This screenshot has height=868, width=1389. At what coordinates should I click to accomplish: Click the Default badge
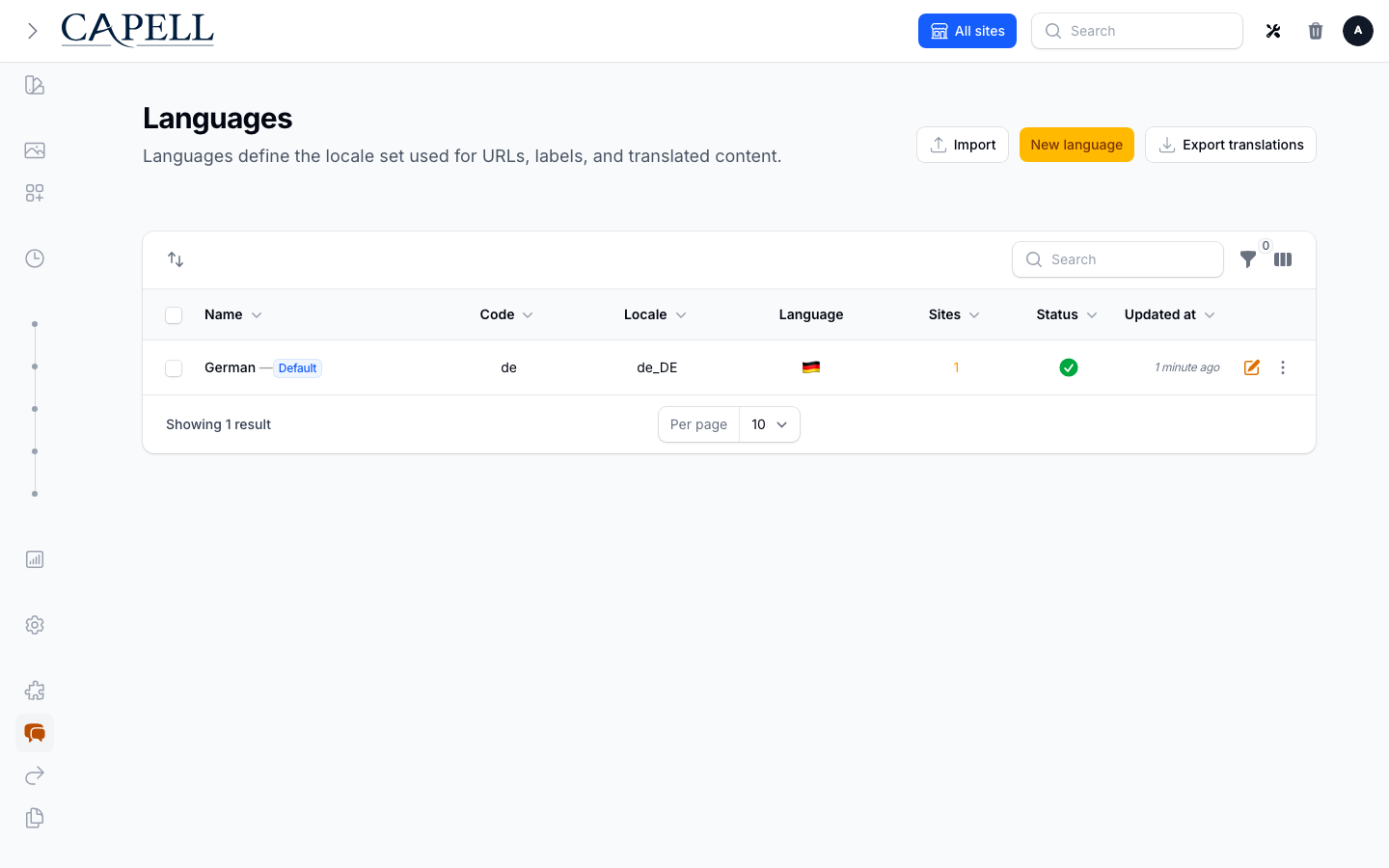[x=297, y=368]
